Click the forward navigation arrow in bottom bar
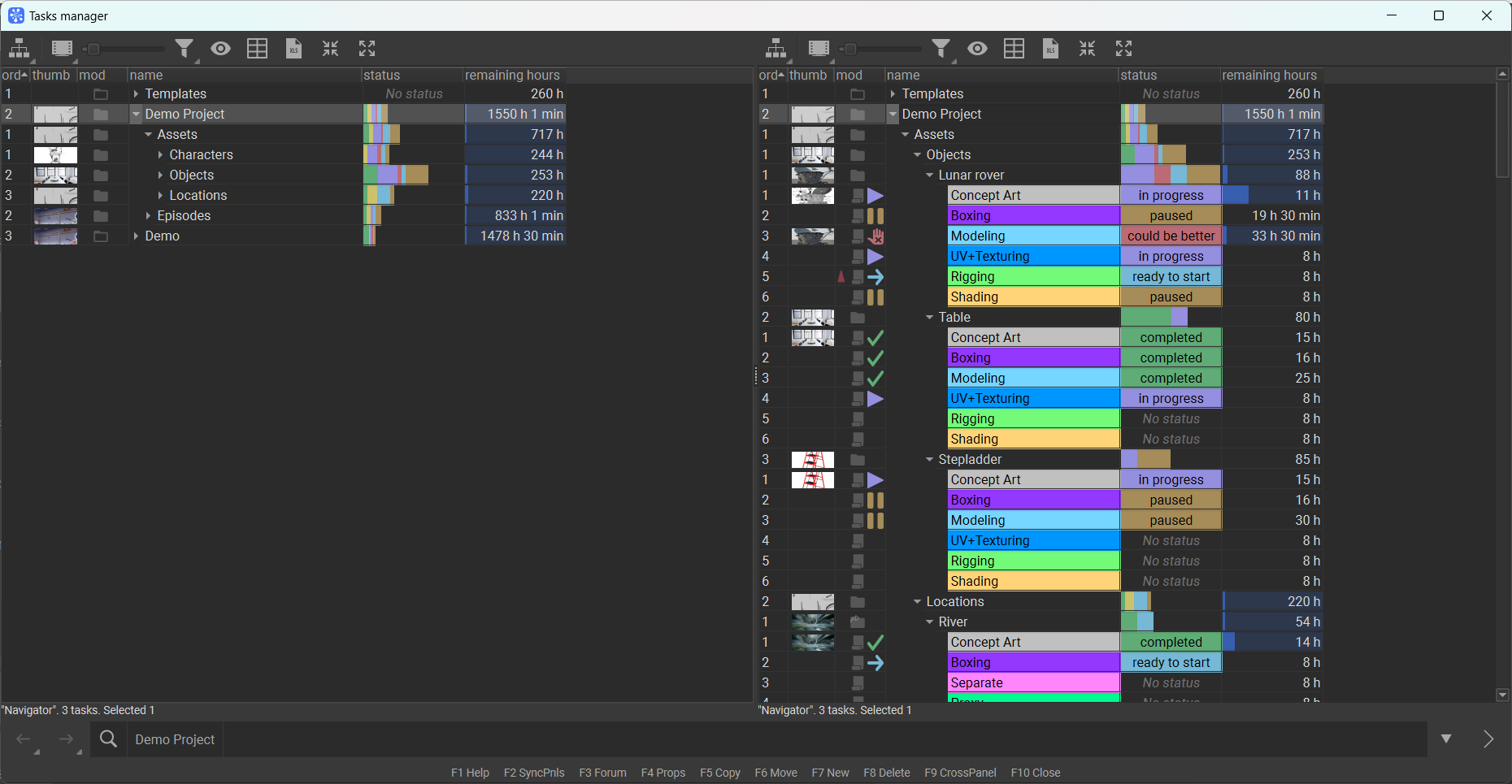 (x=66, y=739)
